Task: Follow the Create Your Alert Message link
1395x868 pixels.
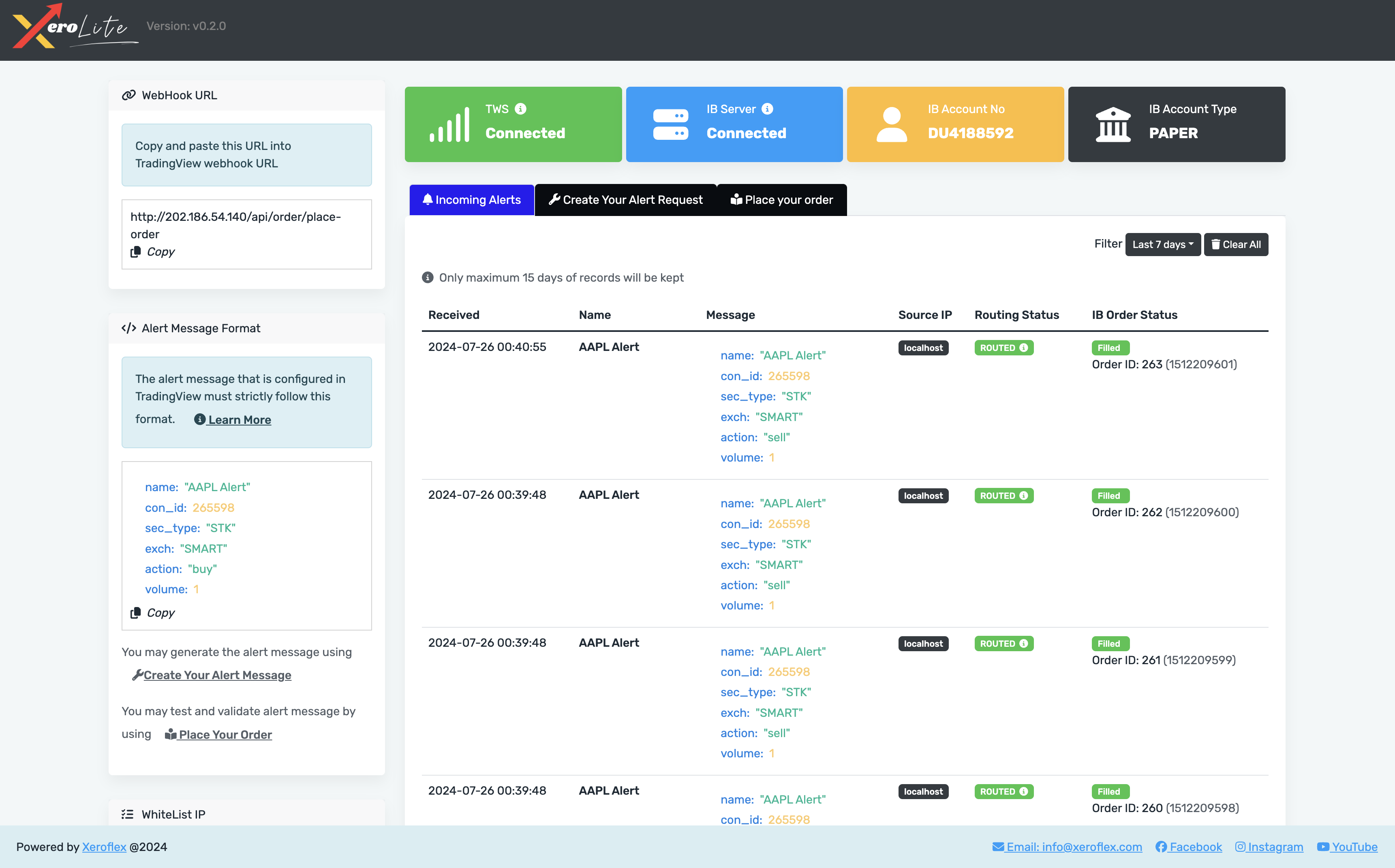Action: (x=217, y=675)
